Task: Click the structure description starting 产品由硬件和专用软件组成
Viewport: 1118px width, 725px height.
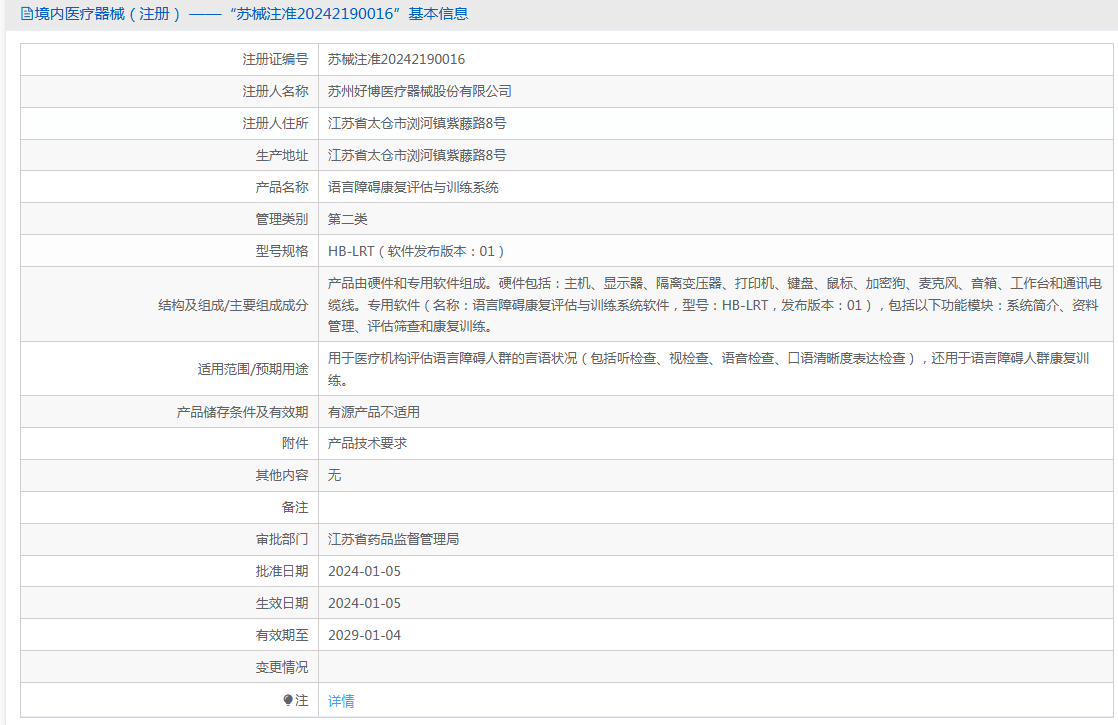Action: click(714, 305)
